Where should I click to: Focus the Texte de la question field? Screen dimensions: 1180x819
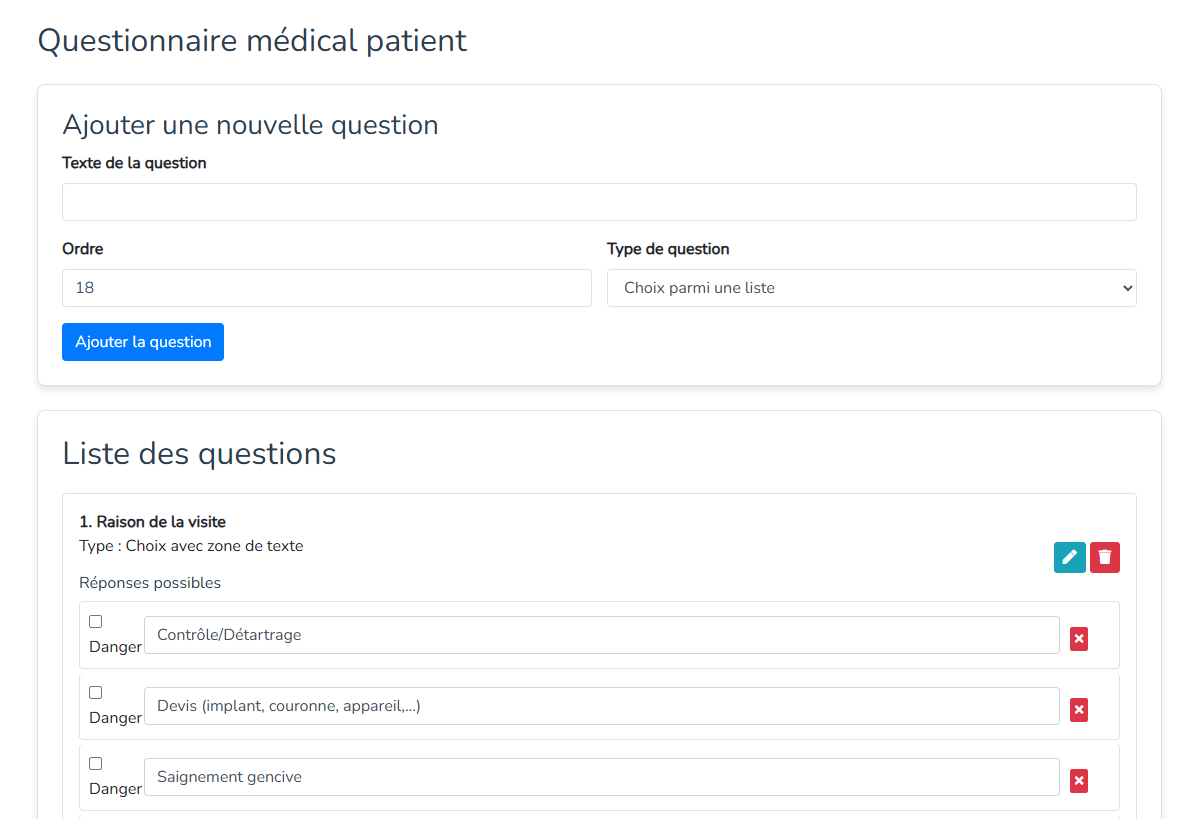click(599, 202)
